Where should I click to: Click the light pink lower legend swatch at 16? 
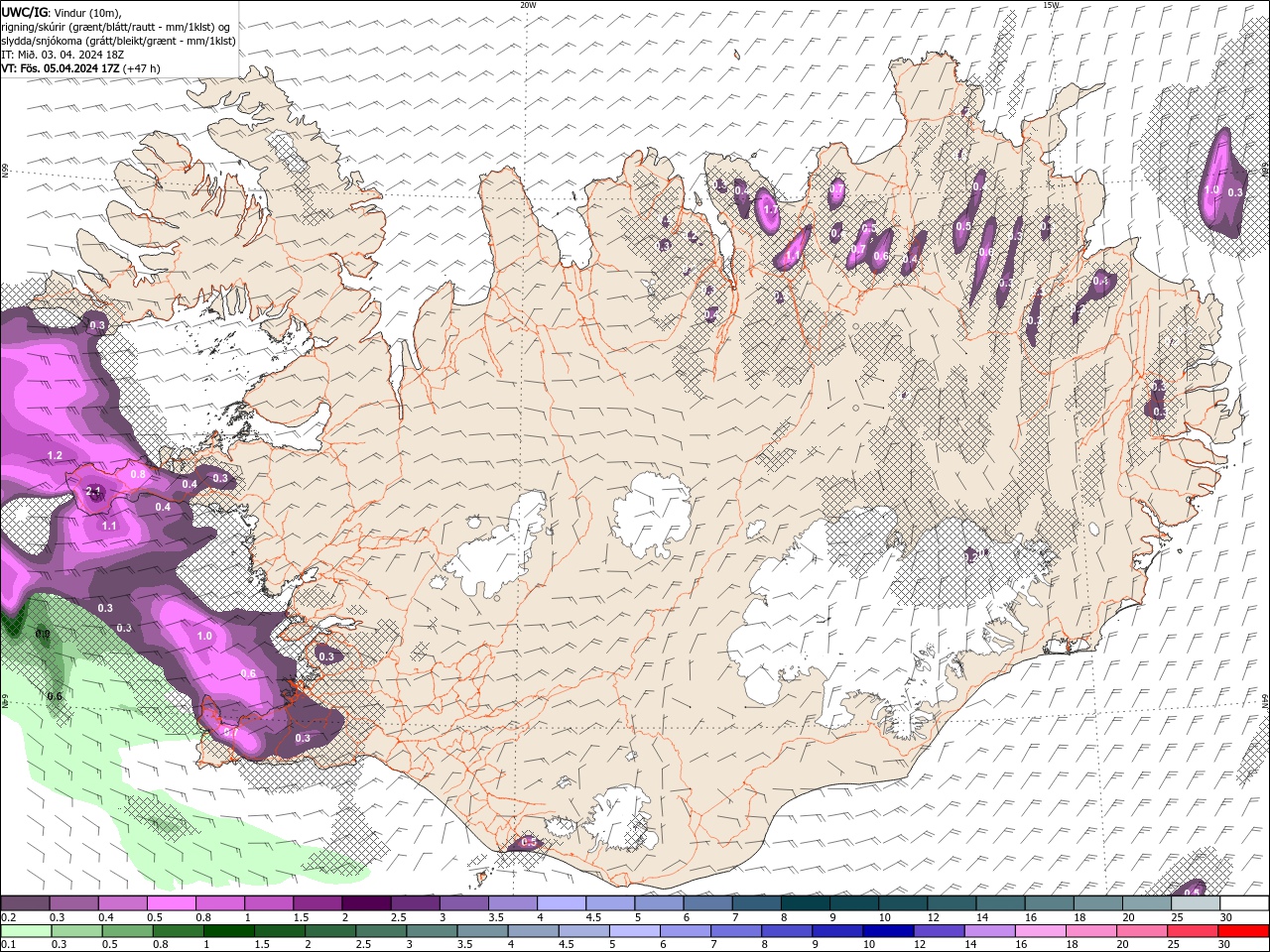pyautogui.click(x=1040, y=931)
